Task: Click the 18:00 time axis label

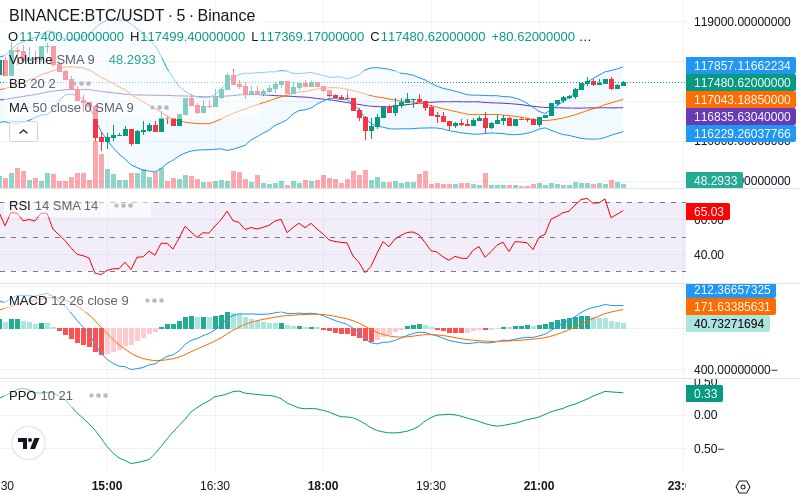Action: tap(323, 486)
